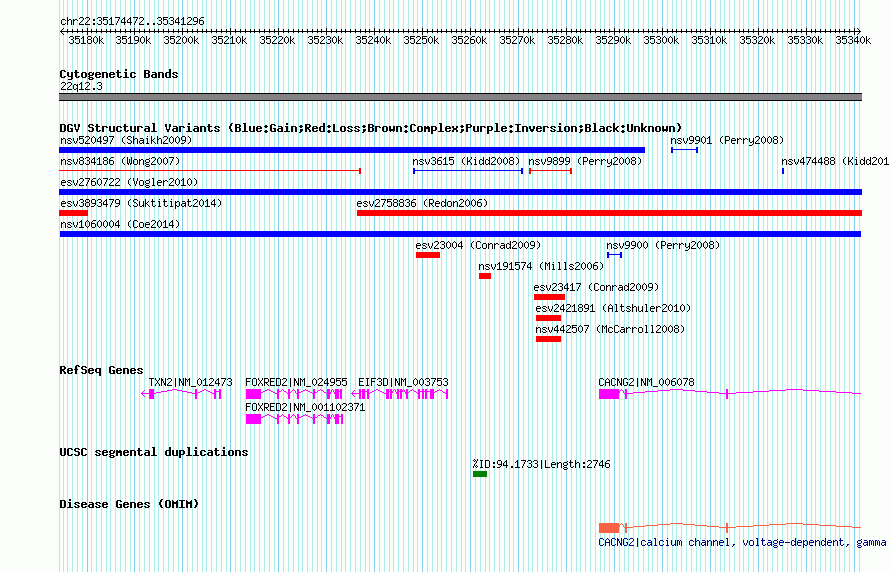This screenshot has height=572, width=890.
Task: Click the 35180k ruler label
Action: [x=86, y=40]
